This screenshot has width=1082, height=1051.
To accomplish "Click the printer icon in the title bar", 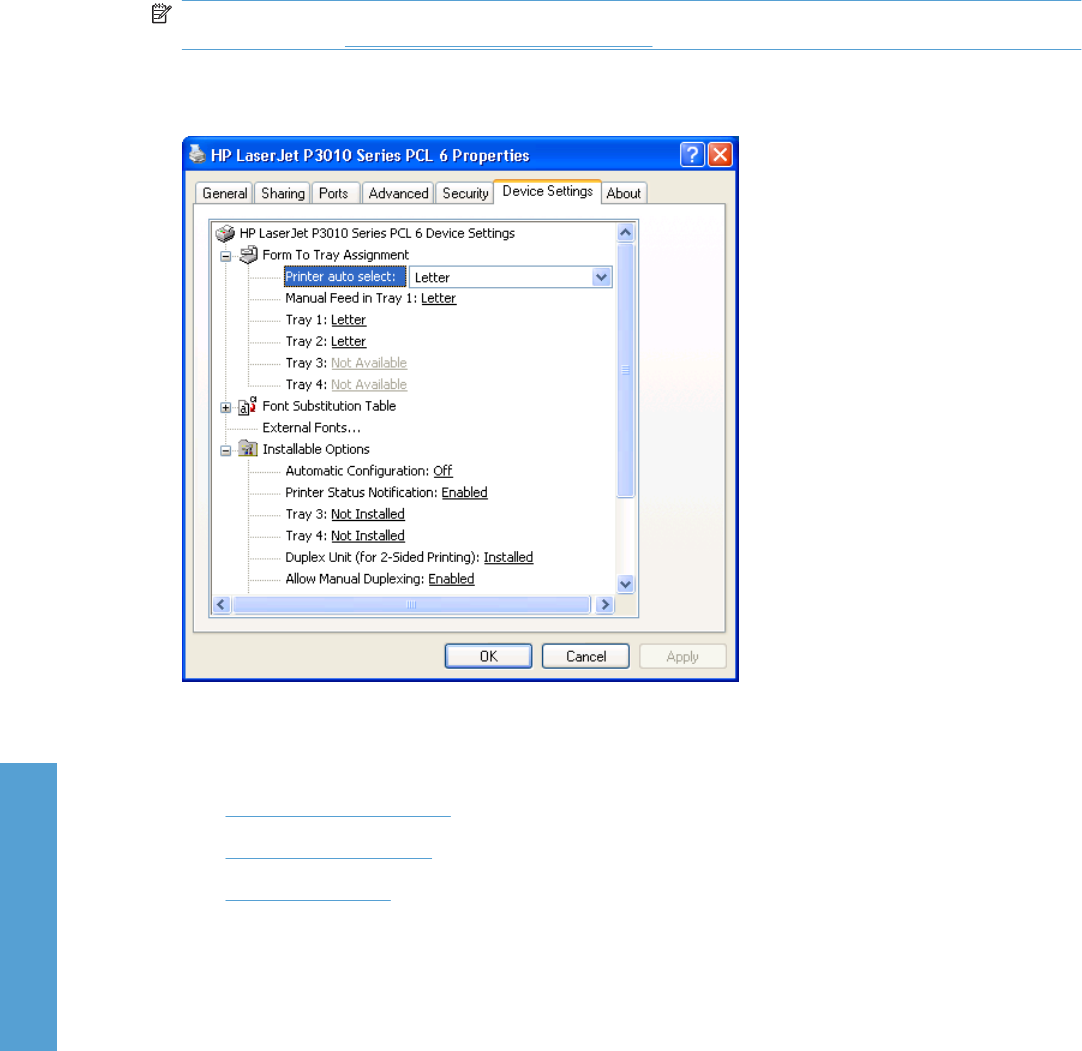I will pyautogui.click(x=197, y=154).
